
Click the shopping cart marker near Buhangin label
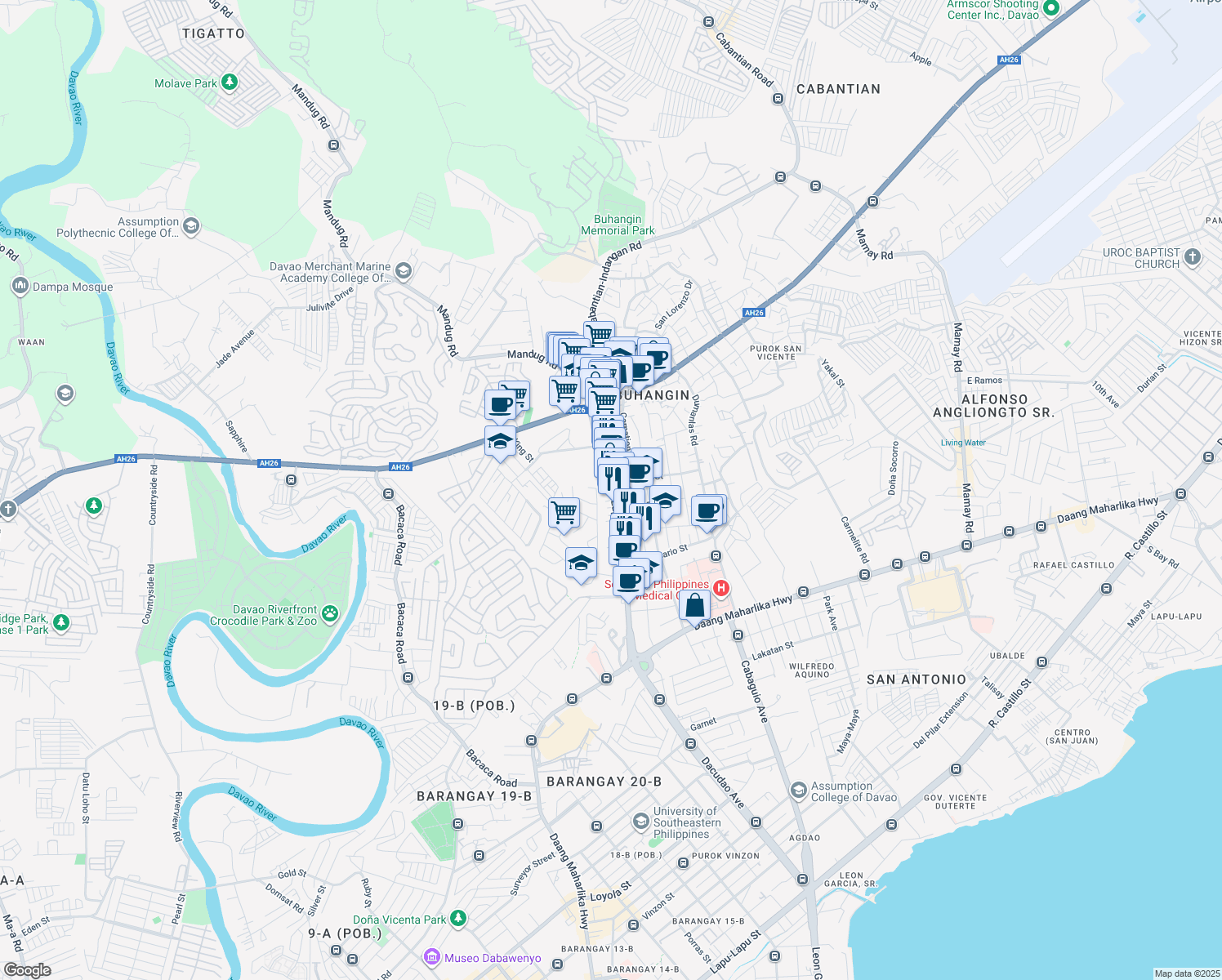pos(603,400)
